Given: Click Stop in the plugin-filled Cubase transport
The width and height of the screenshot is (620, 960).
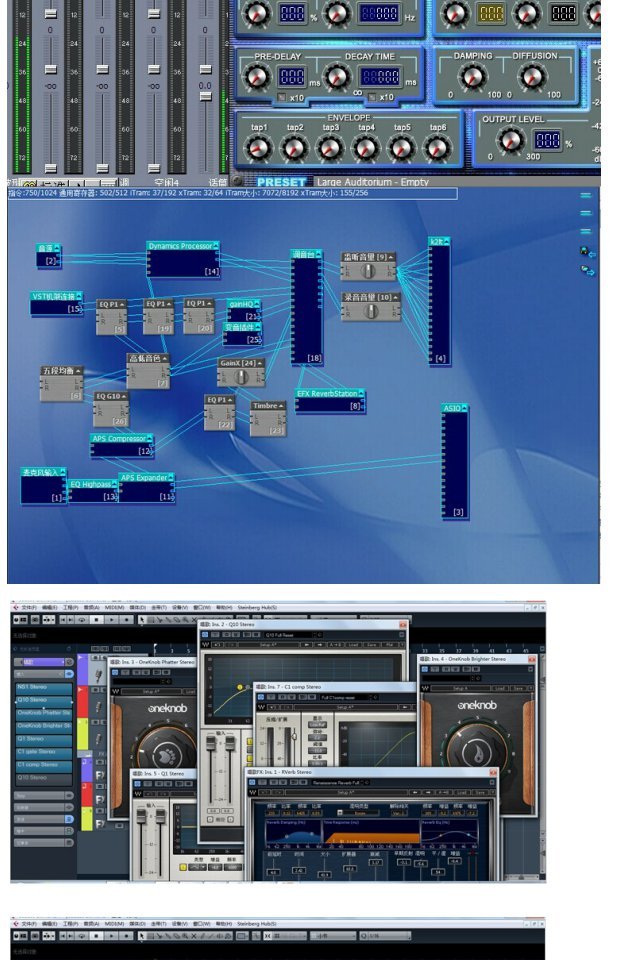Looking at the screenshot, I should [x=97, y=620].
